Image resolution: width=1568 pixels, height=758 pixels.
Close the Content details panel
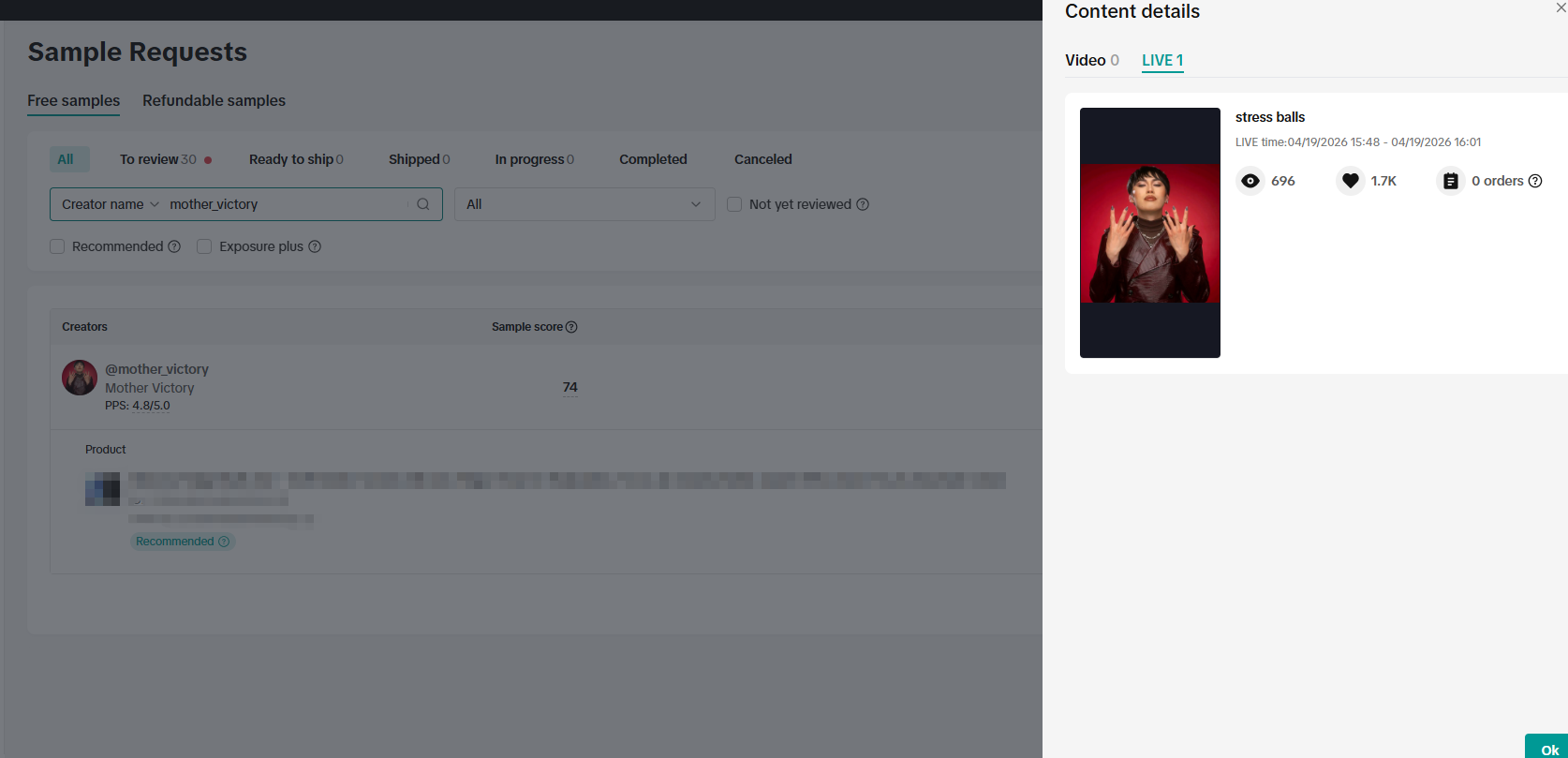pos(1561,8)
